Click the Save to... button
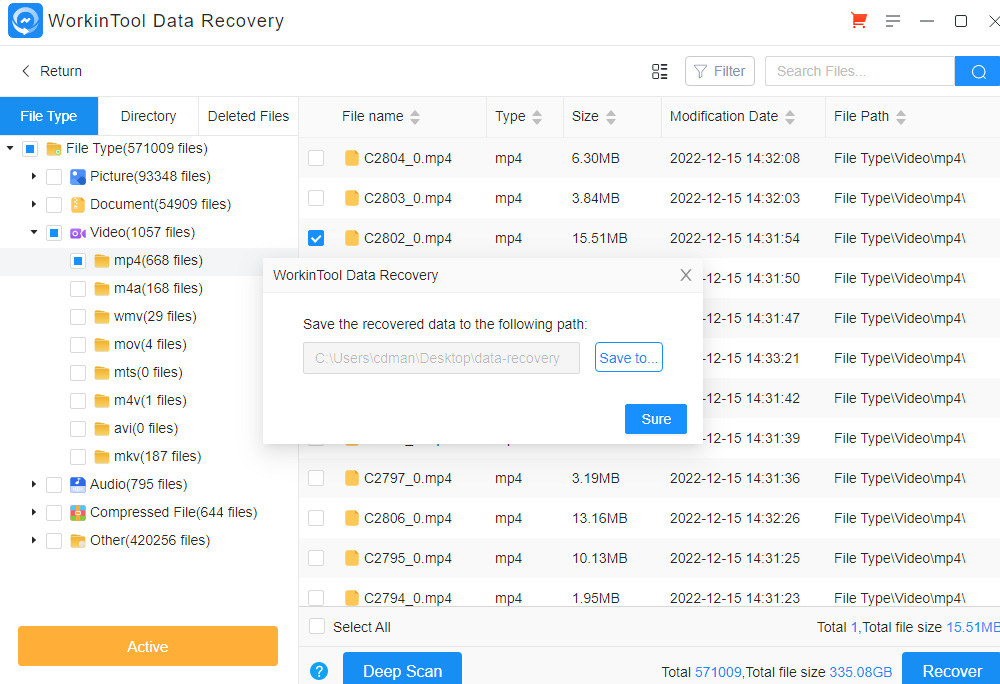 [x=628, y=358]
